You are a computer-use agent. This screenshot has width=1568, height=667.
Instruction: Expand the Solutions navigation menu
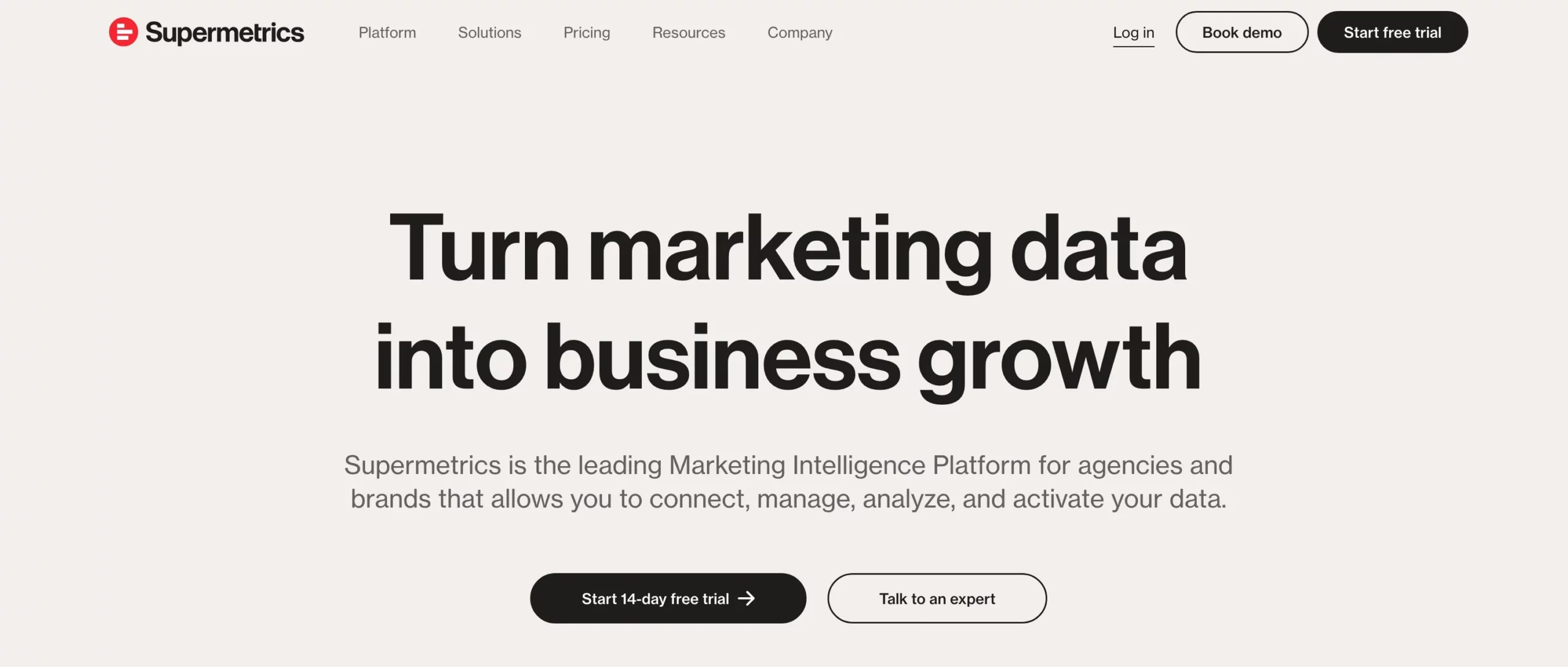pyautogui.click(x=489, y=32)
